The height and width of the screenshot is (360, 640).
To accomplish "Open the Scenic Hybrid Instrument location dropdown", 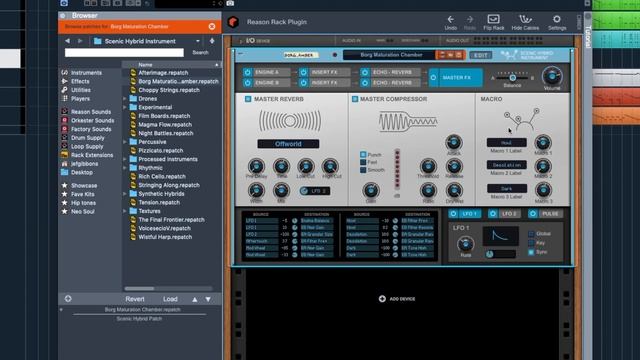I will (198, 41).
